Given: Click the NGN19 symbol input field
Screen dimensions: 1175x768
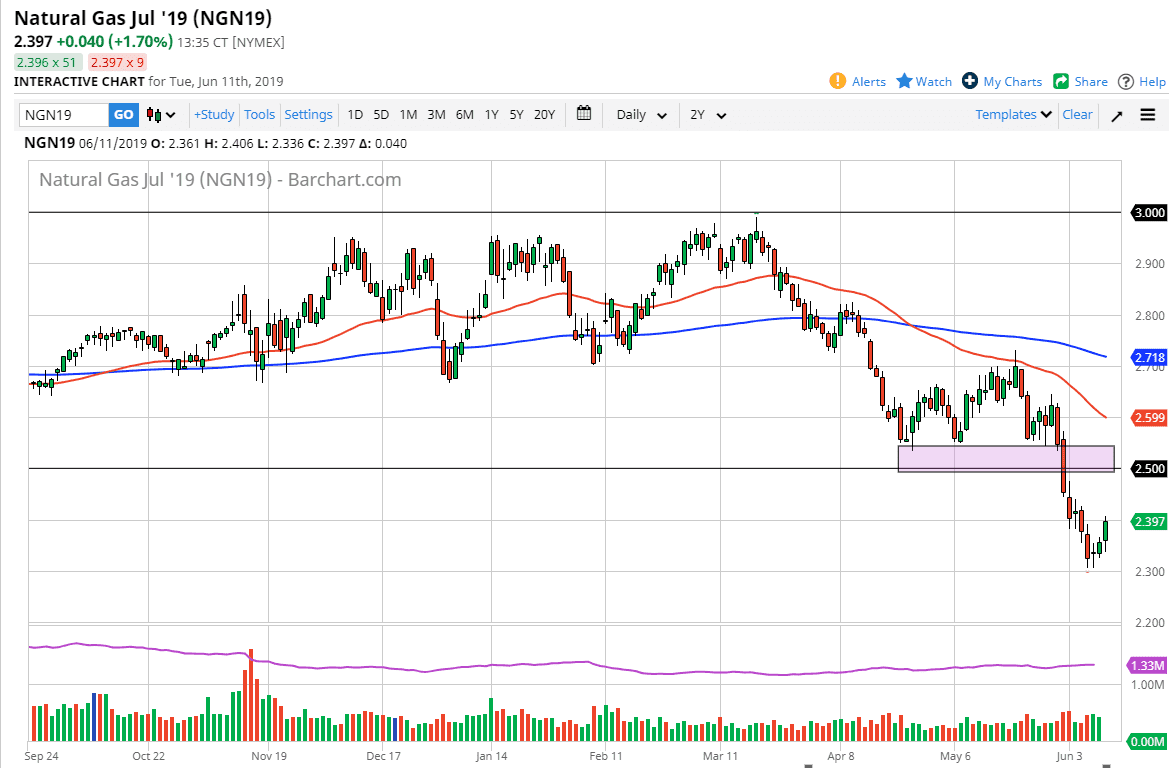Looking at the screenshot, I should 63,115.
